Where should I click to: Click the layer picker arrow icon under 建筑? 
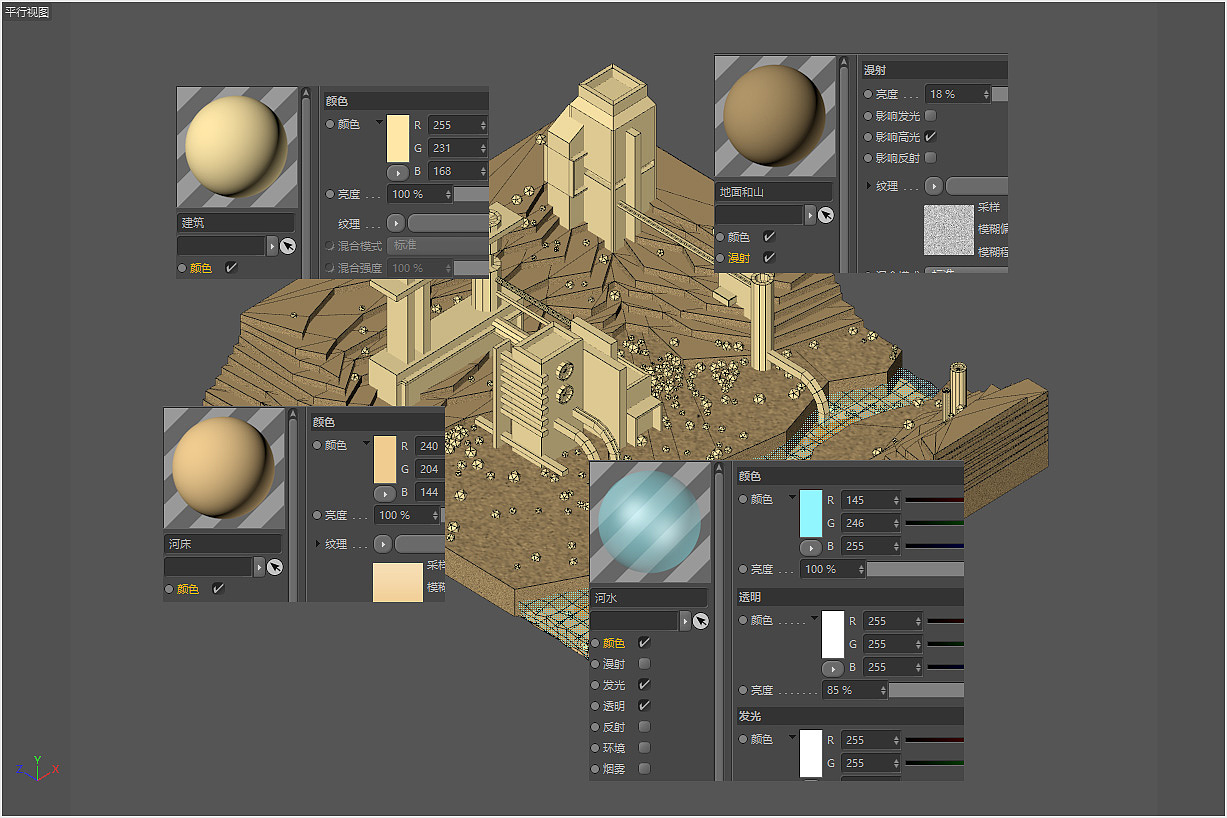(288, 246)
